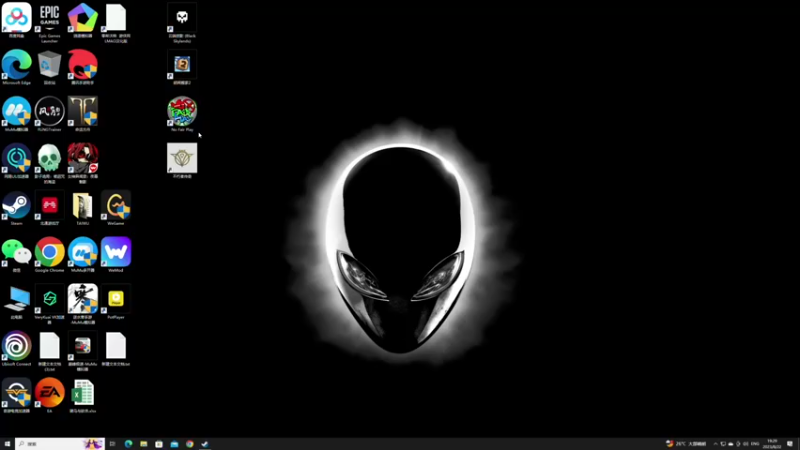Launch the WeMod desktop shortcut
This screenshot has width=800, height=450.
[116, 253]
